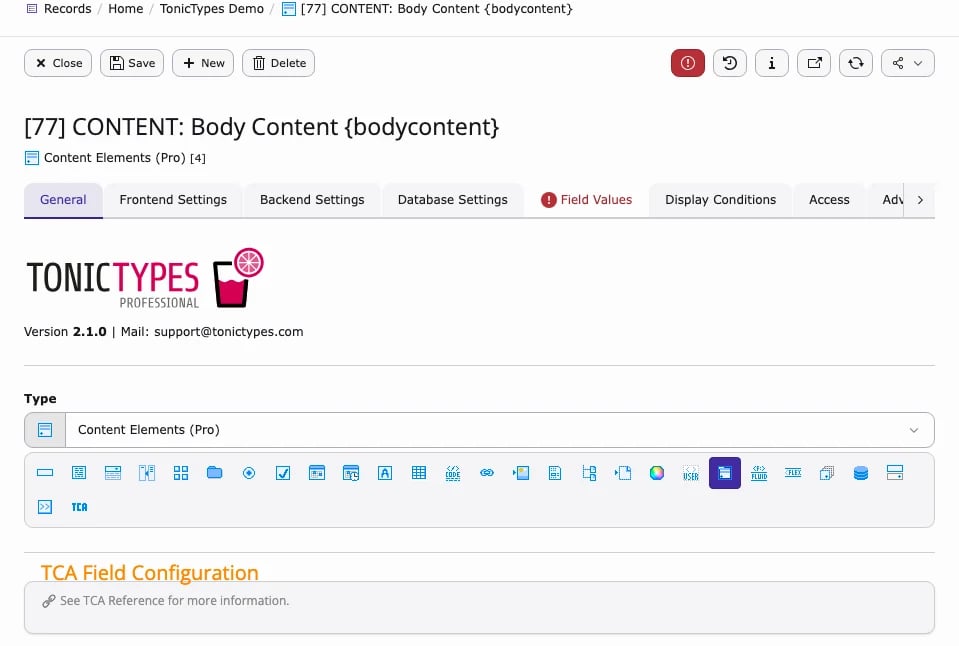Open the Backend Settings tab
959x646 pixels.
tap(312, 200)
